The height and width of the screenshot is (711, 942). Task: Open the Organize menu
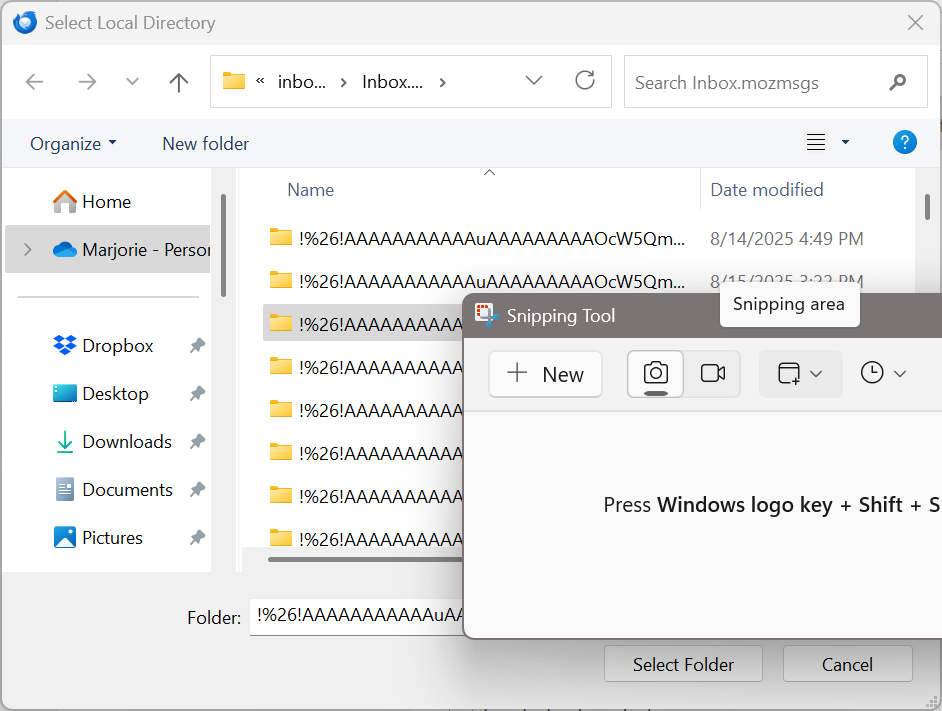point(73,144)
